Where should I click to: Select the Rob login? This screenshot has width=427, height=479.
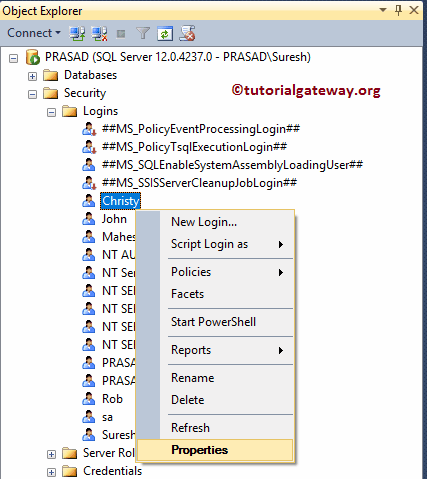click(112, 399)
